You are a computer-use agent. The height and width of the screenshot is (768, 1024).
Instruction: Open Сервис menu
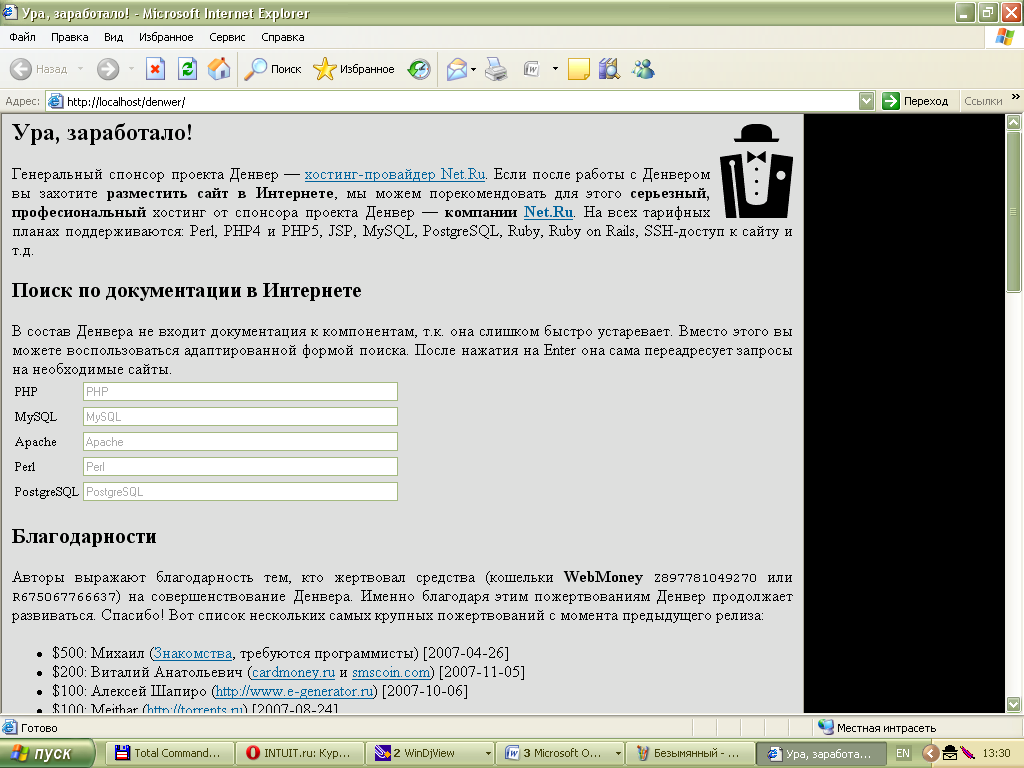(227, 37)
